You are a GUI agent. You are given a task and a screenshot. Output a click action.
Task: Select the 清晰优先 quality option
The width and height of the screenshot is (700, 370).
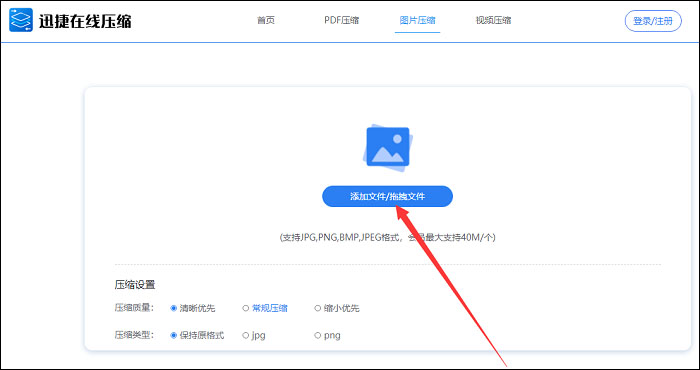193,308
